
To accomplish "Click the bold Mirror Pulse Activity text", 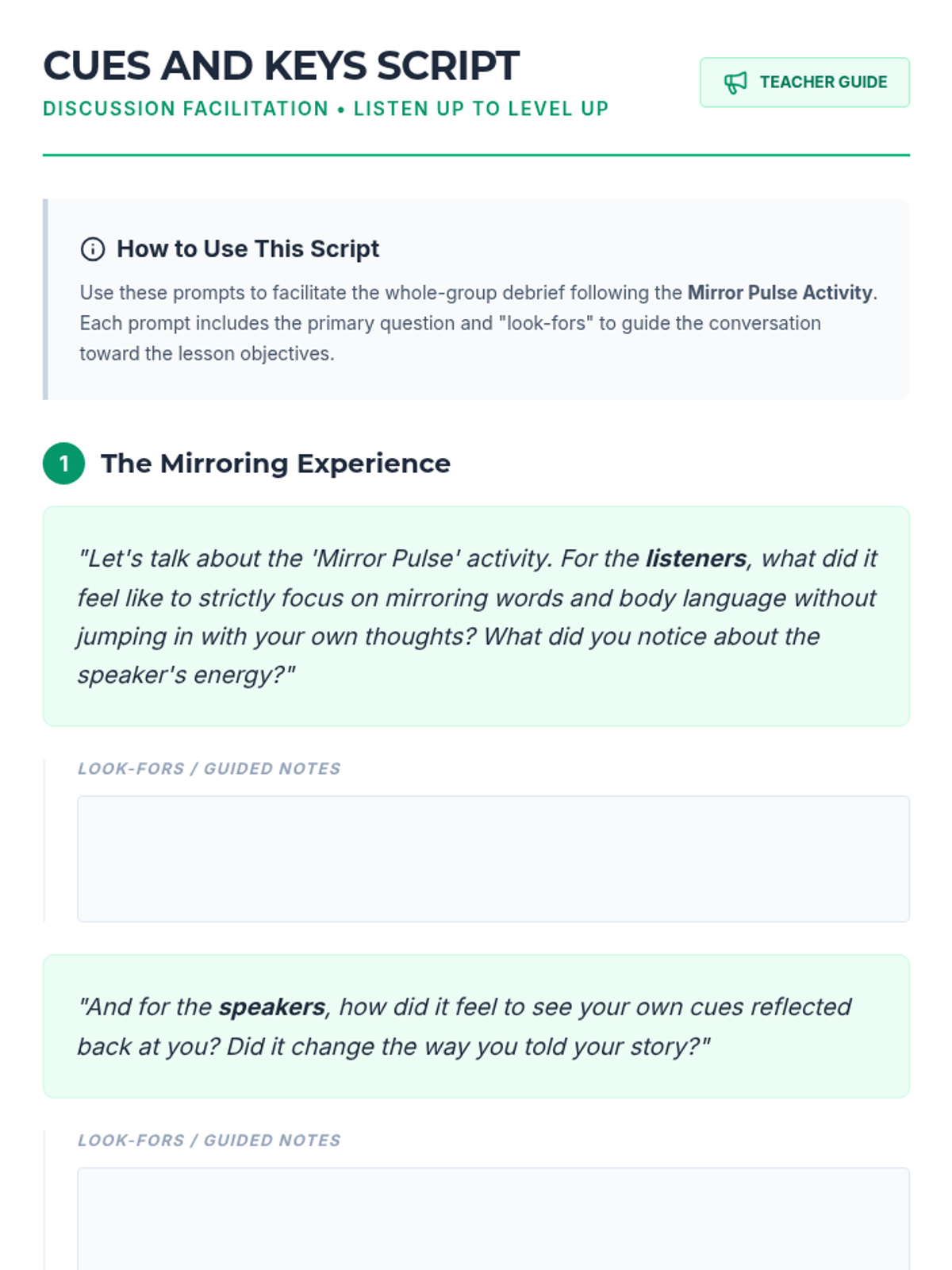I will coord(780,293).
